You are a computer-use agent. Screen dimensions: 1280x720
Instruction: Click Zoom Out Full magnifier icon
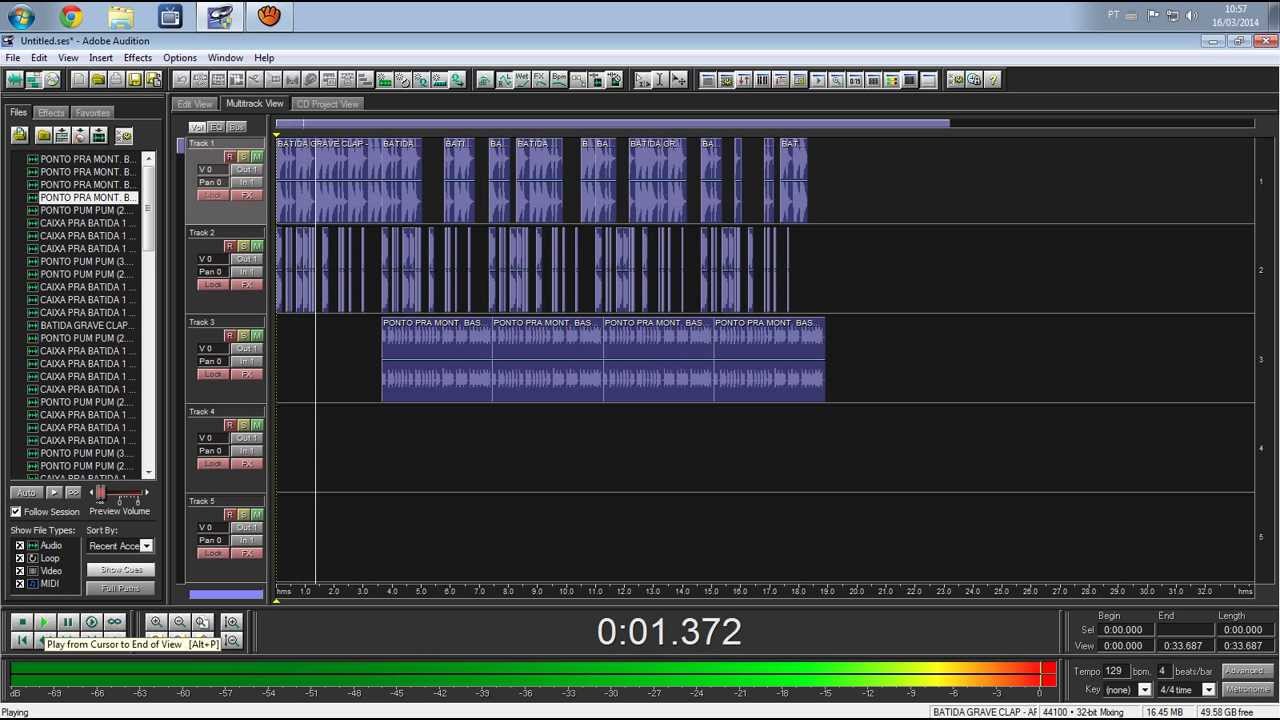(x=202, y=622)
